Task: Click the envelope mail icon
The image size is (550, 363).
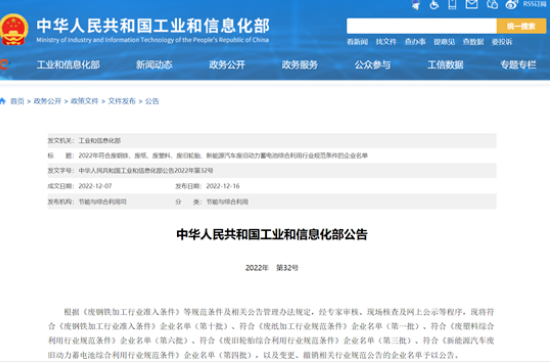Action: click(x=471, y=4)
